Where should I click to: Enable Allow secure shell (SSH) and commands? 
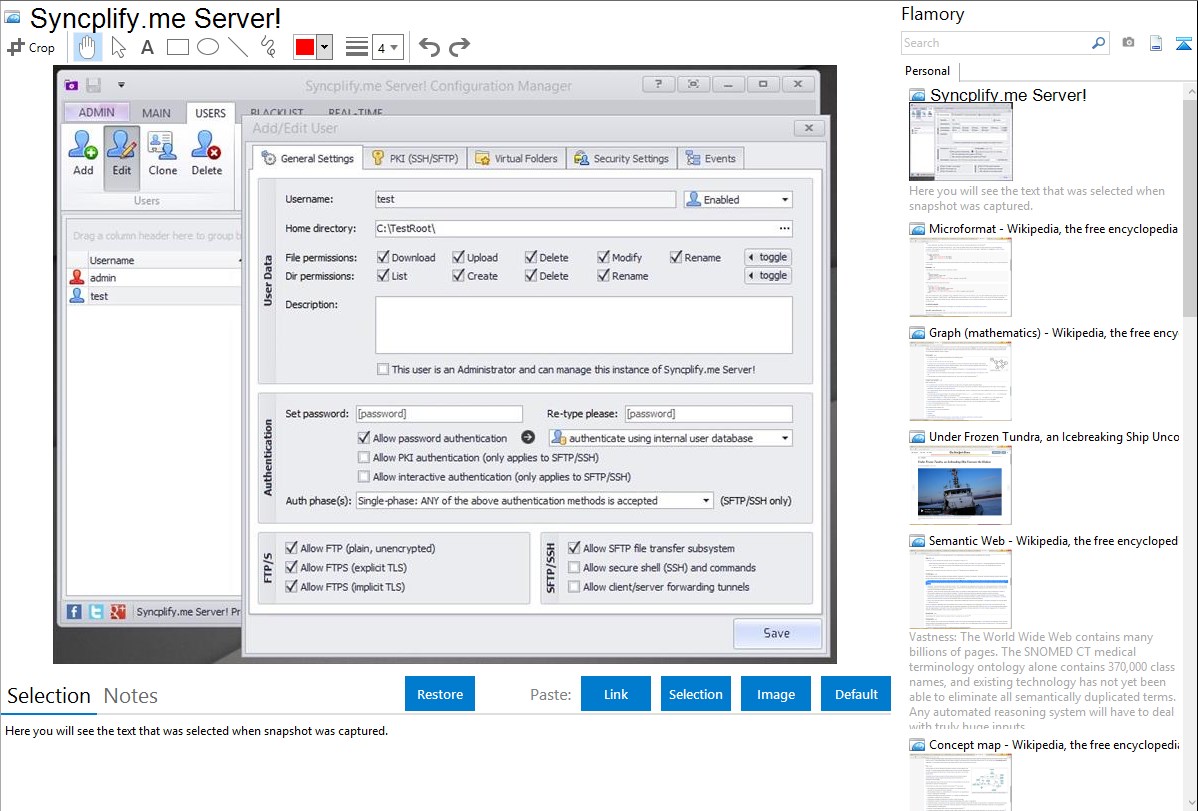[x=574, y=567]
